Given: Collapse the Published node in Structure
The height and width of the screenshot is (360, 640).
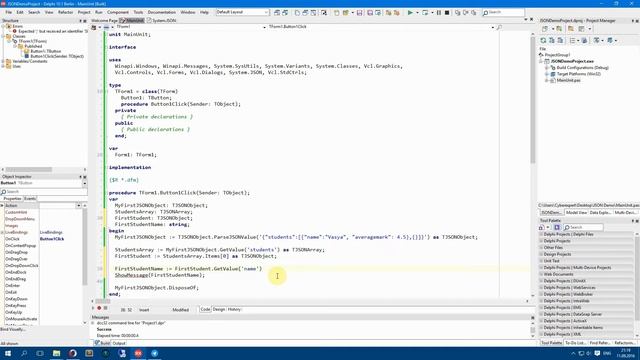Looking at the screenshot, I should coord(15,46).
